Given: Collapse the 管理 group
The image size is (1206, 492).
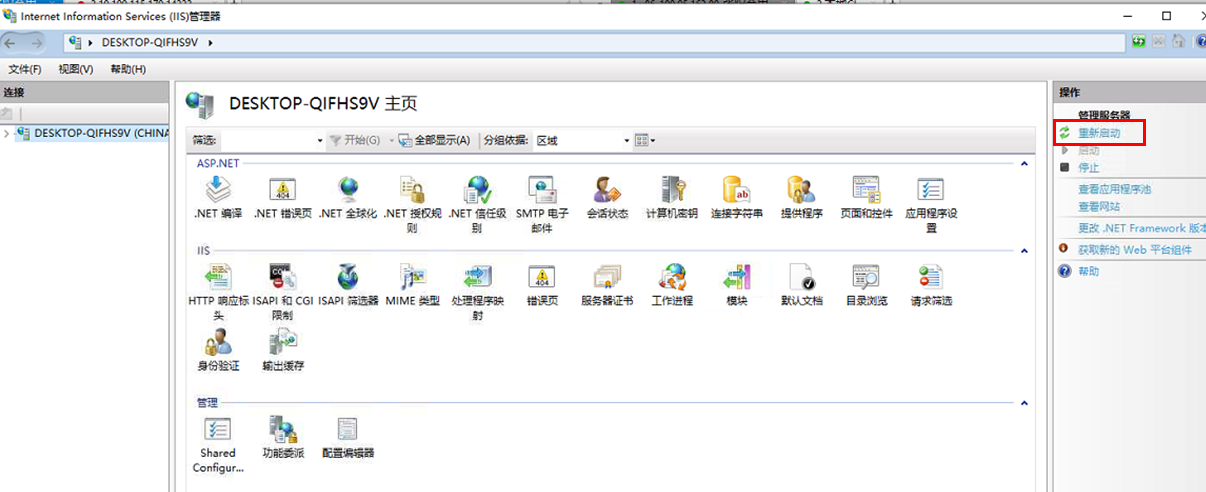Looking at the screenshot, I should pos(1024,403).
